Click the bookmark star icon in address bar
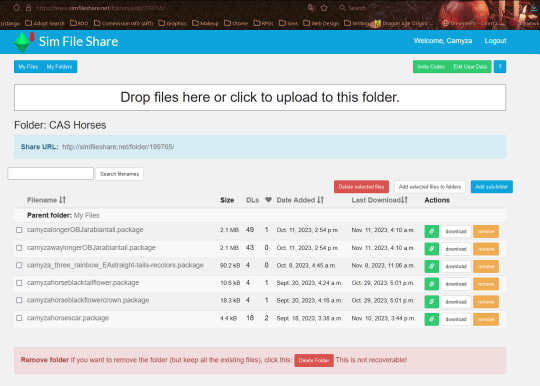This screenshot has width=540, height=386. point(324,8)
